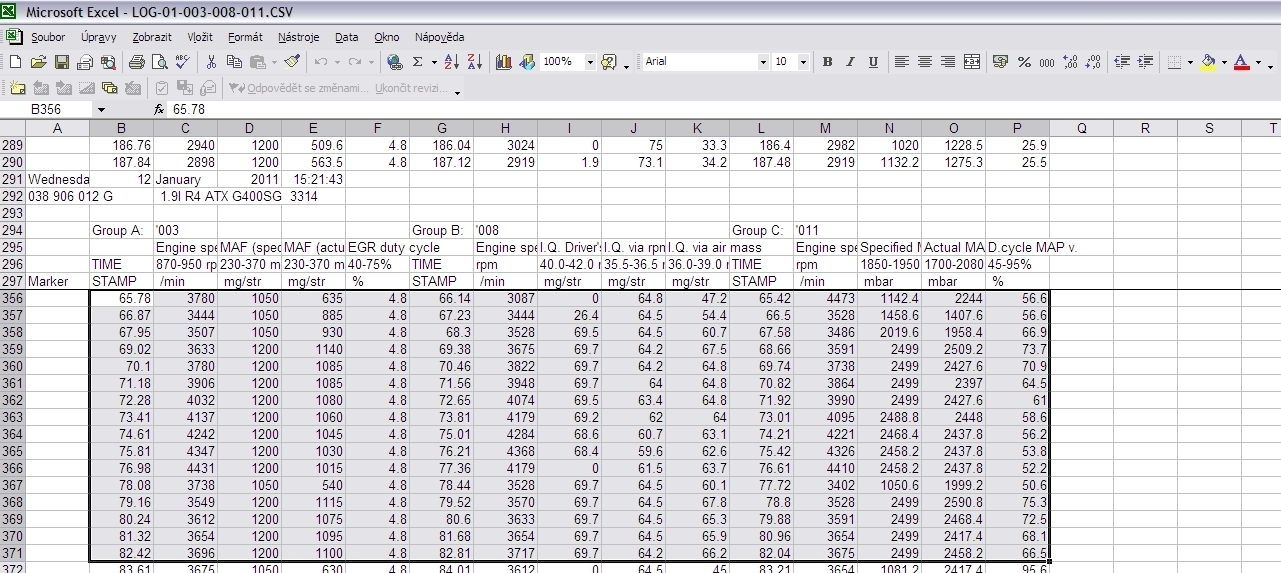Open the Nástroje menu
The height and width of the screenshot is (573, 1281).
pyautogui.click(x=298, y=37)
